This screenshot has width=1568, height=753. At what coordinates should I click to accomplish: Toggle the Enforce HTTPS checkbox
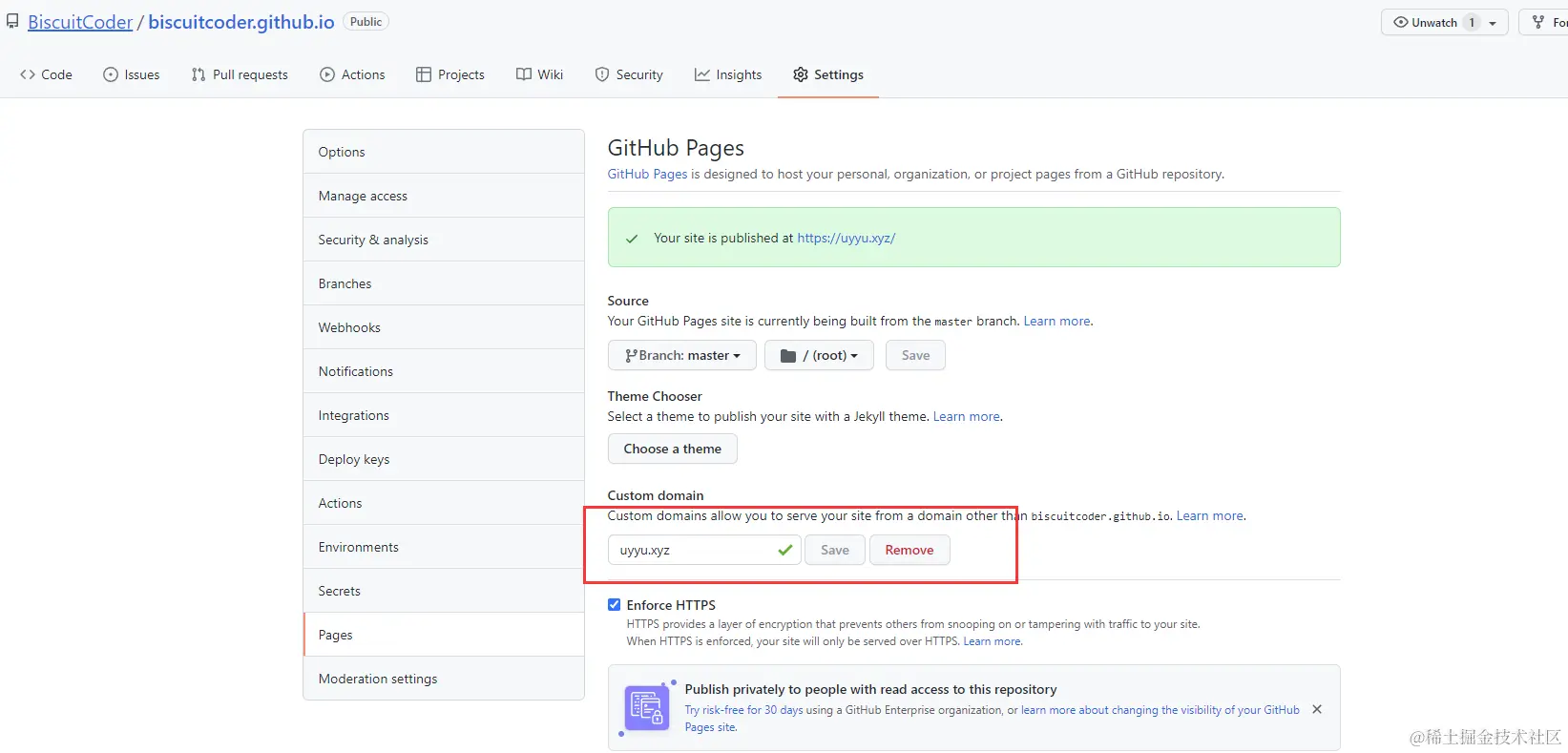pos(614,604)
